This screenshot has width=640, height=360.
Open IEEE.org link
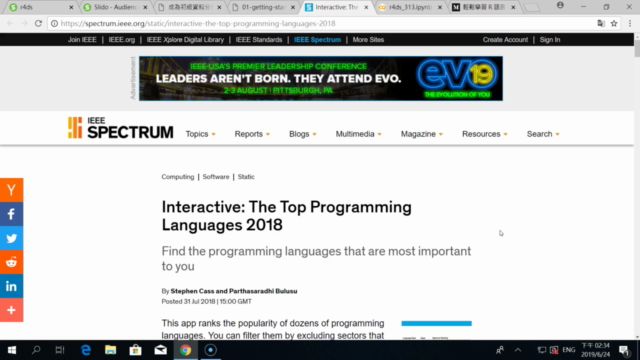point(122,40)
